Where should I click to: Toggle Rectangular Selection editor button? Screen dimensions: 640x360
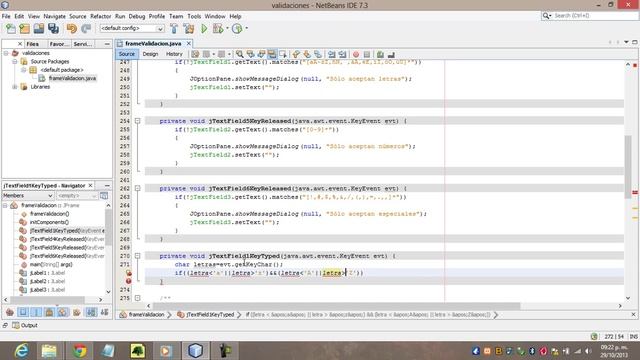[282, 54]
